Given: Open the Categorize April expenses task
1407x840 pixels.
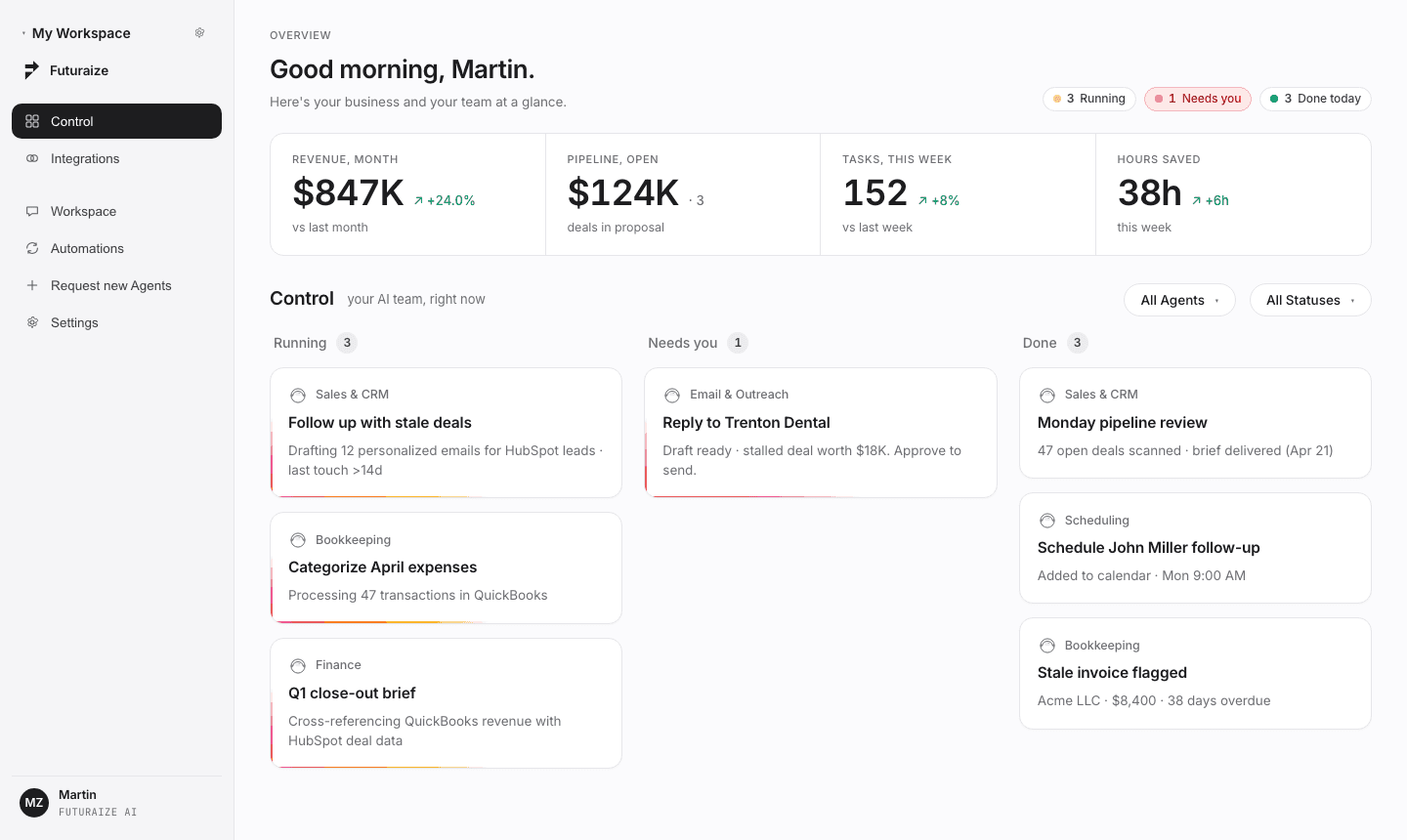Looking at the screenshot, I should tap(446, 567).
